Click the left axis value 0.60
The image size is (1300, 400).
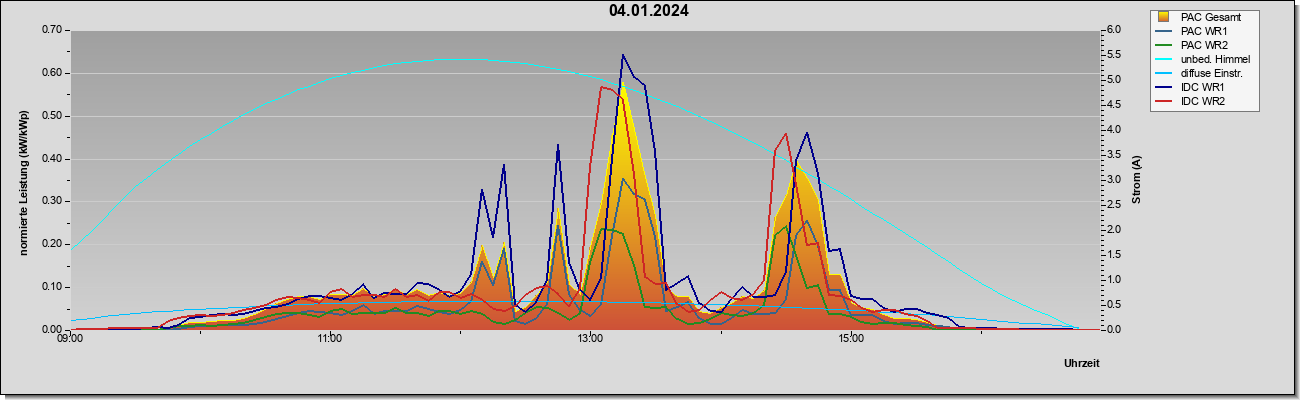pos(52,73)
